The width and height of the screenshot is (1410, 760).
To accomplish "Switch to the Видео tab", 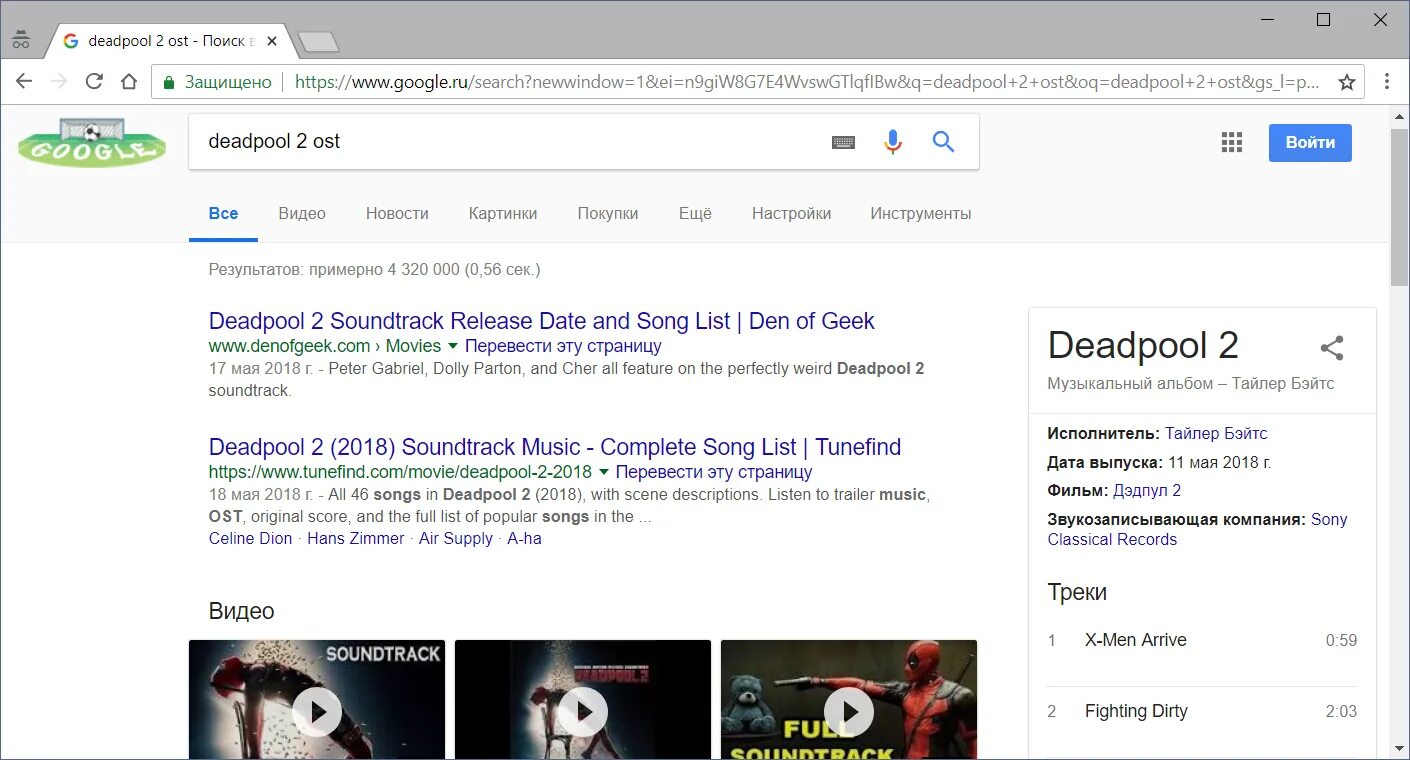I will point(302,213).
